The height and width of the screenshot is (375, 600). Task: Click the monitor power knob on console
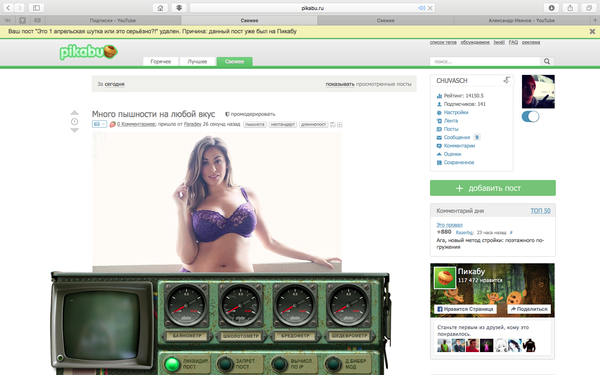60,358
